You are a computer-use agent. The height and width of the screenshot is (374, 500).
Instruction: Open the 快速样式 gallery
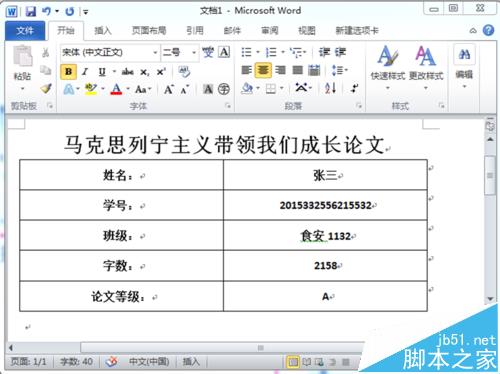click(x=388, y=68)
